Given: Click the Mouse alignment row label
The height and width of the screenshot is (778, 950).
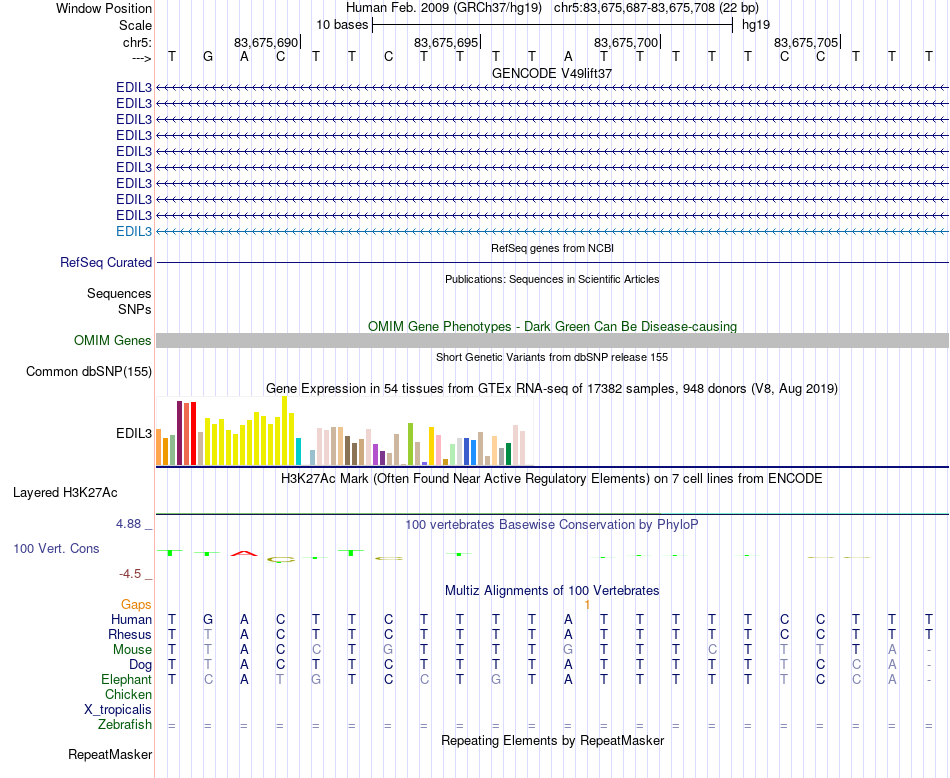Looking at the screenshot, I should pyautogui.click(x=132, y=650).
